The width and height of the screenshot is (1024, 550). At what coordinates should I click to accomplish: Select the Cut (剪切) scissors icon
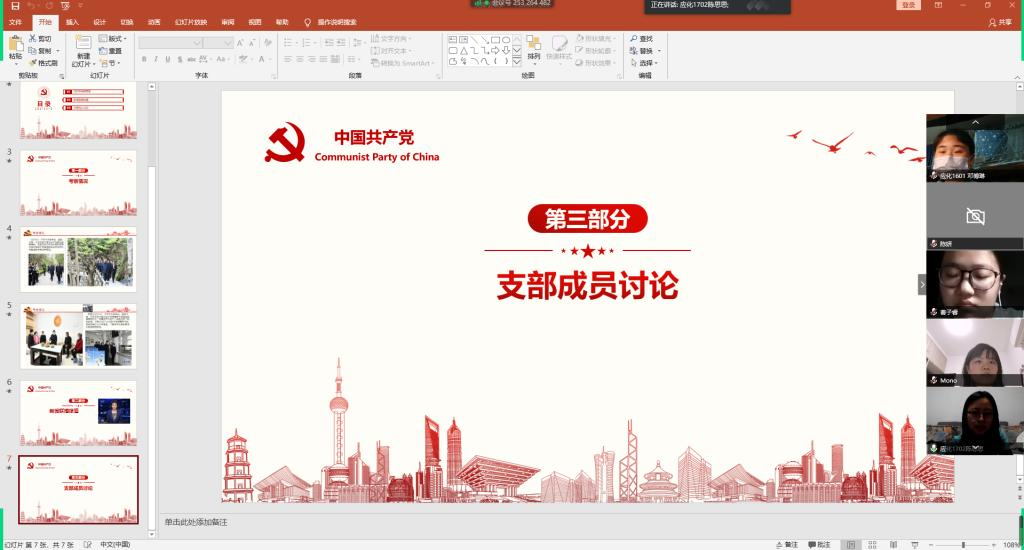[x=33, y=38]
